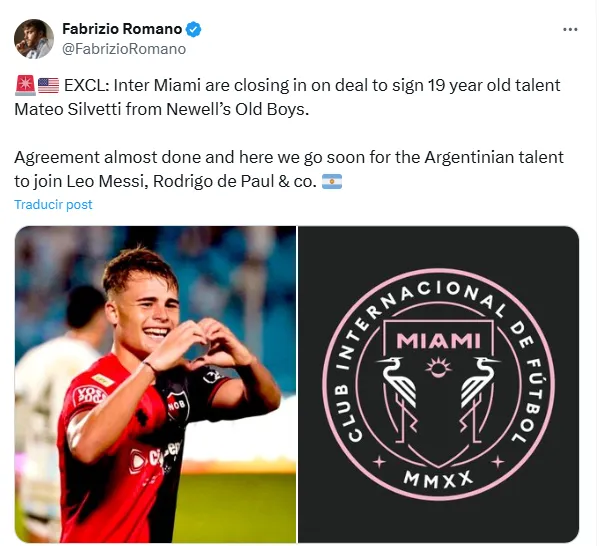This screenshot has width=606, height=546.
Task: Click the red siren emoji
Action: tap(24, 85)
